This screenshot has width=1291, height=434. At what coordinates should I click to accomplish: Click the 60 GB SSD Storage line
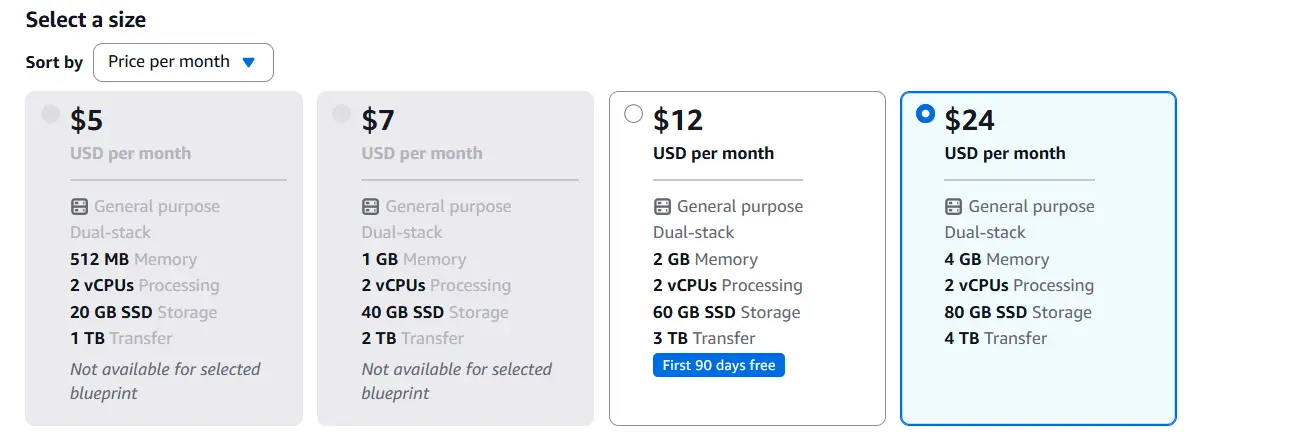point(727,312)
